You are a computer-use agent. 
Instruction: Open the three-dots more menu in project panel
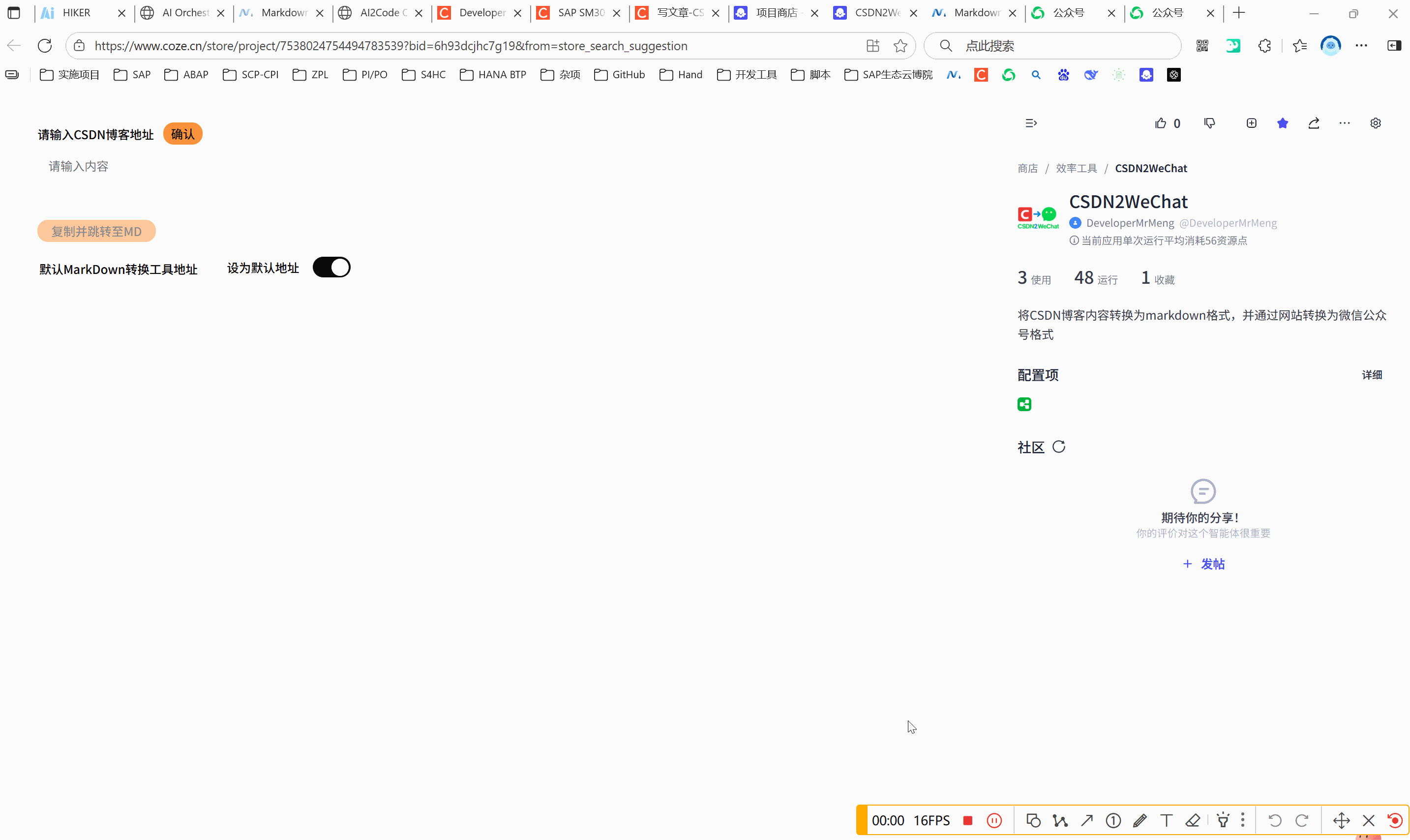(1344, 123)
